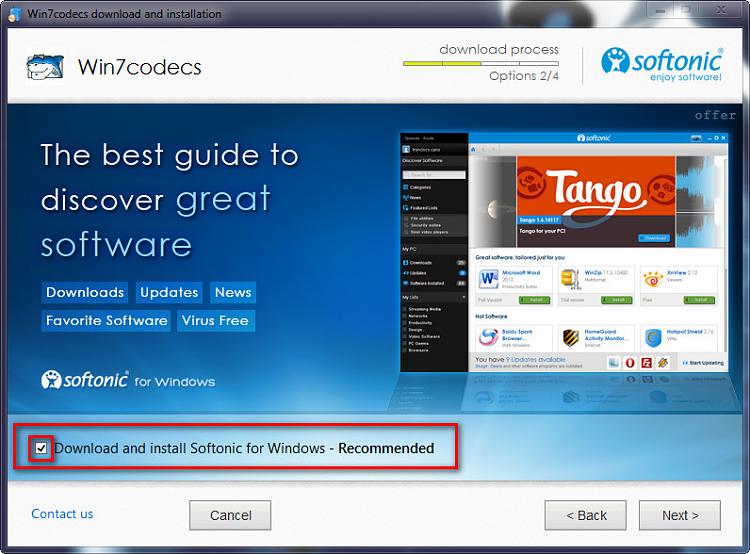The height and width of the screenshot is (554, 750).
Task: Click the Next > button
Action: (680, 515)
